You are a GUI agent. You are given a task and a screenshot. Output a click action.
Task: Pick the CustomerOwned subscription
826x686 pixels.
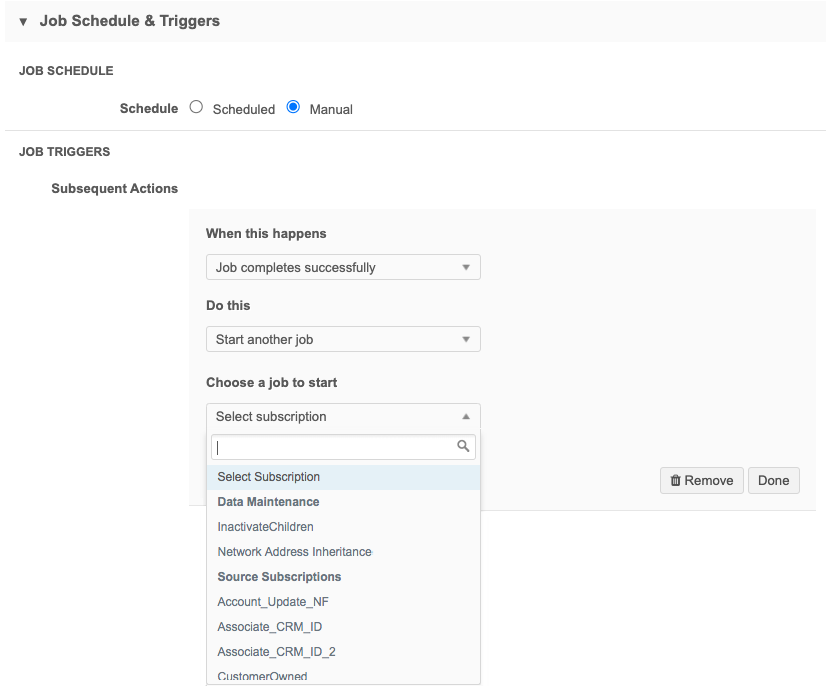tap(262, 676)
